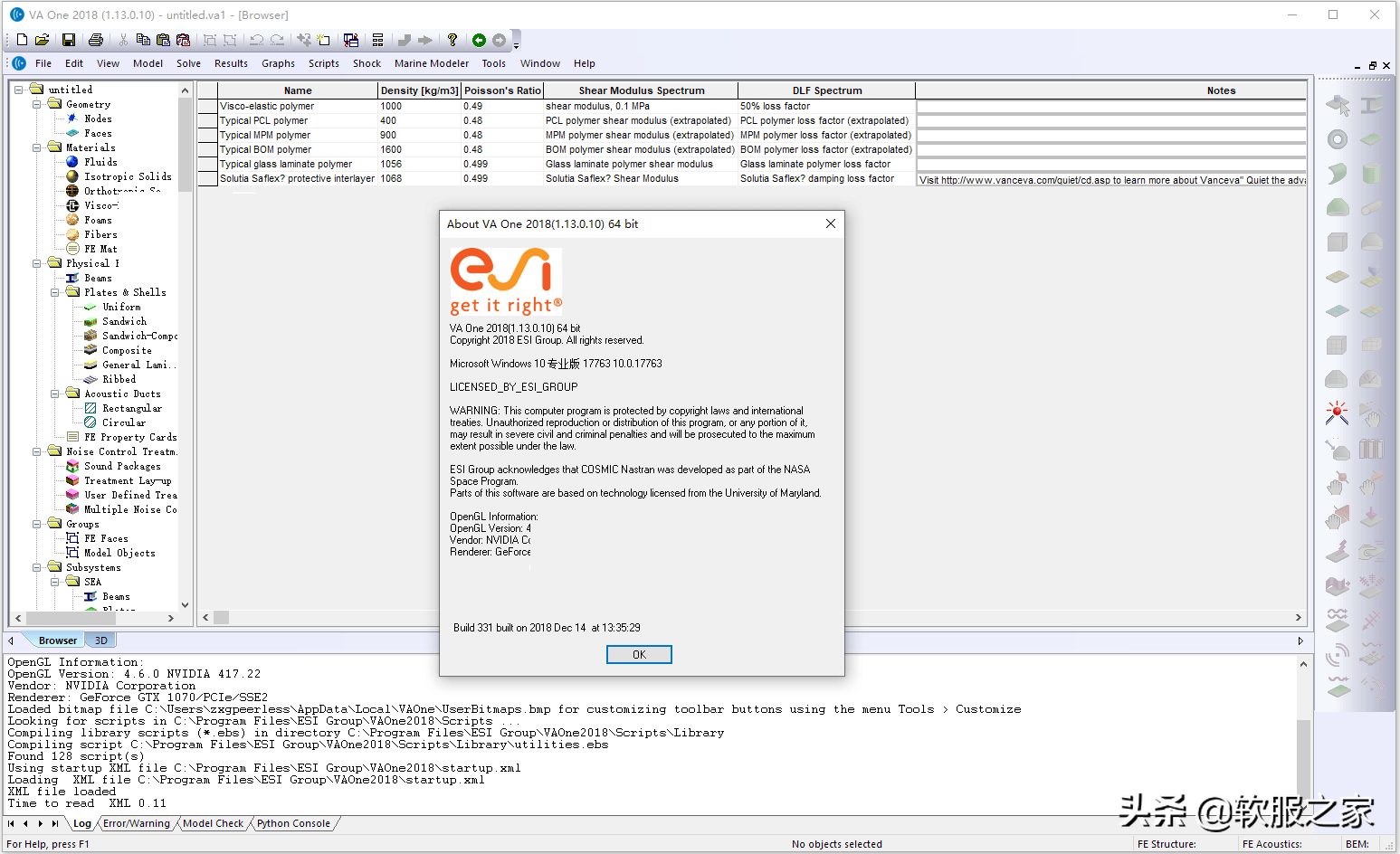
Task: Open the Shock menu
Action: tap(367, 63)
